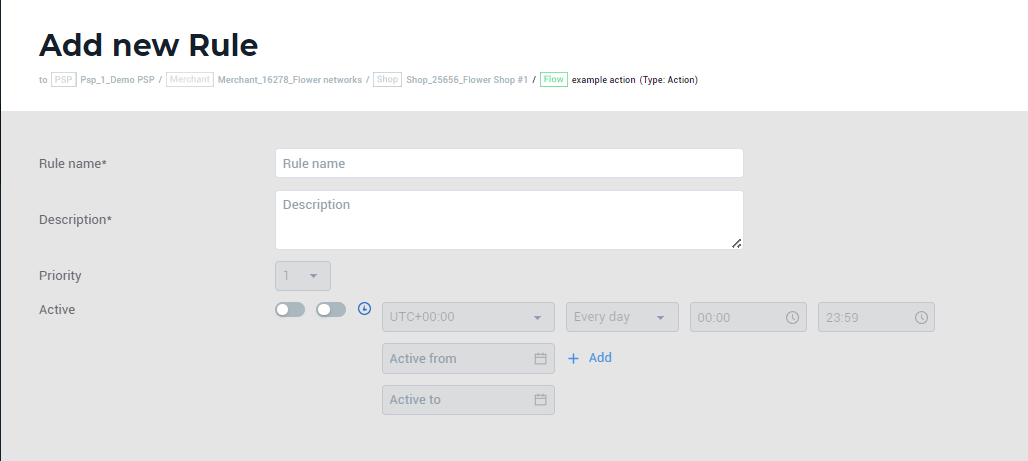Click the green Flow badge

[554, 80]
